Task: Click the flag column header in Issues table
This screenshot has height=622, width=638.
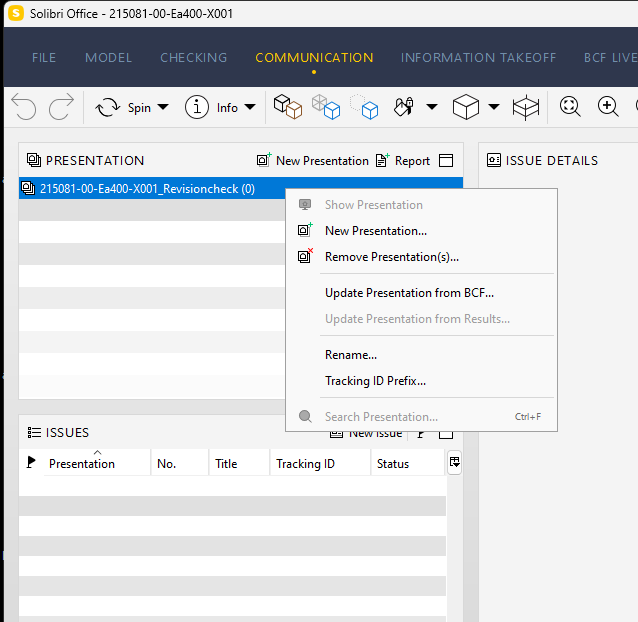Action: coord(31,463)
